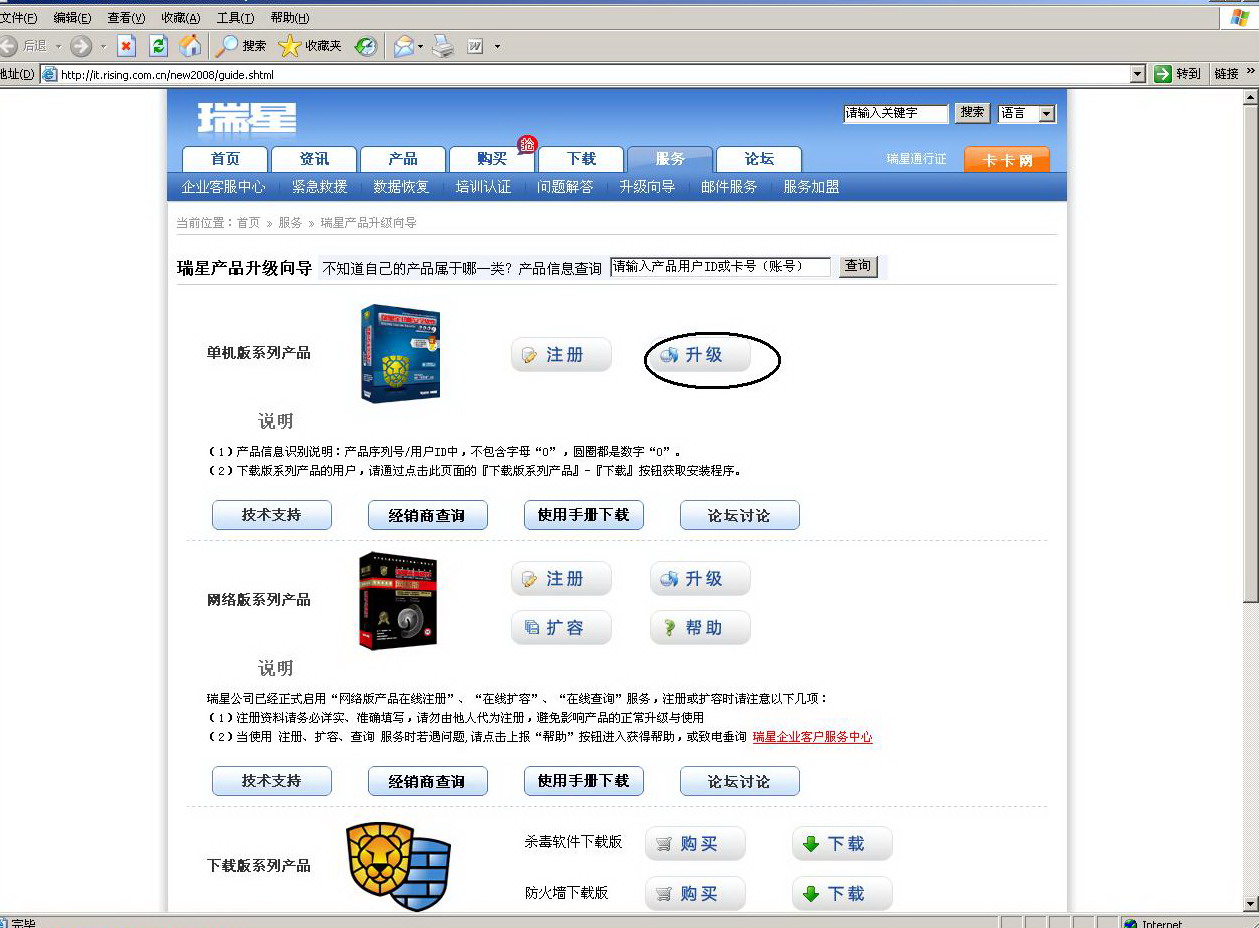Screen dimensions: 1259x928
Task: Stop page loading with red X icon
Action: (x=126, y=46)
